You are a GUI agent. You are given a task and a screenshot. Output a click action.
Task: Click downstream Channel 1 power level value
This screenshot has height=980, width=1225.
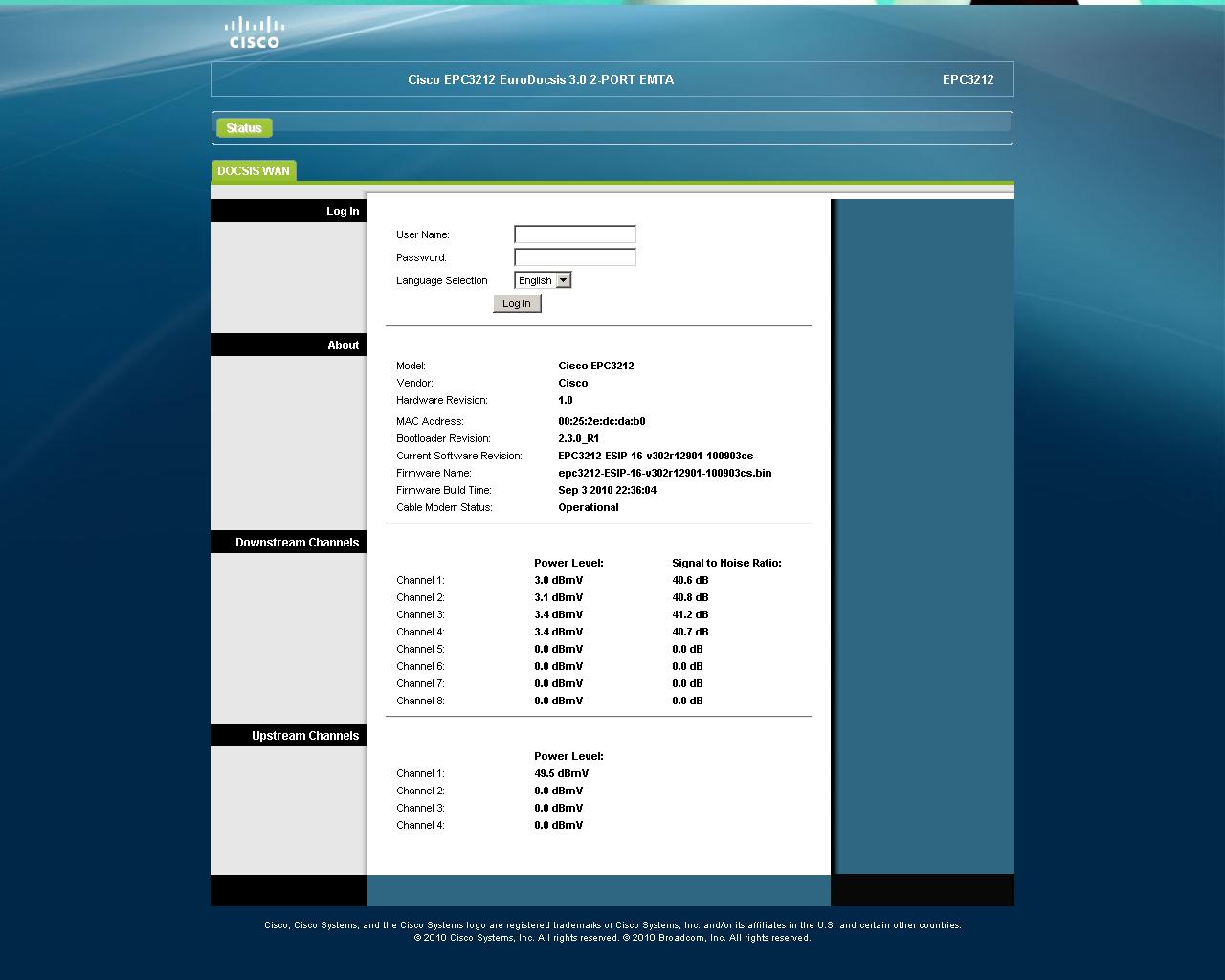click(558, 580)
